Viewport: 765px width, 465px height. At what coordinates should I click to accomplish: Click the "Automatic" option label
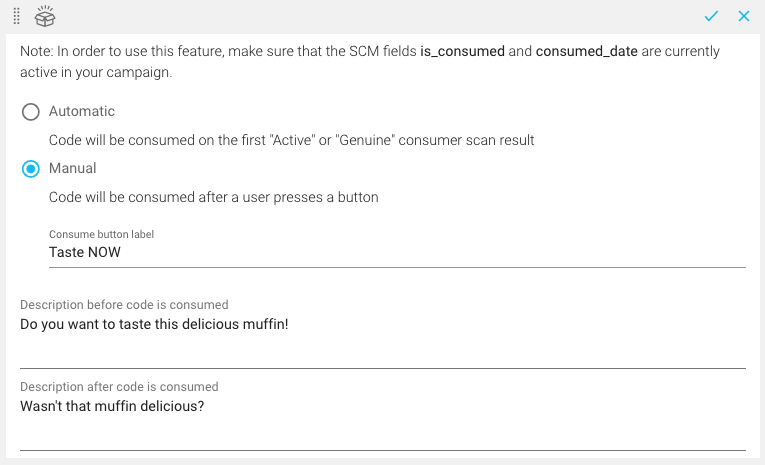click(82, 112)
